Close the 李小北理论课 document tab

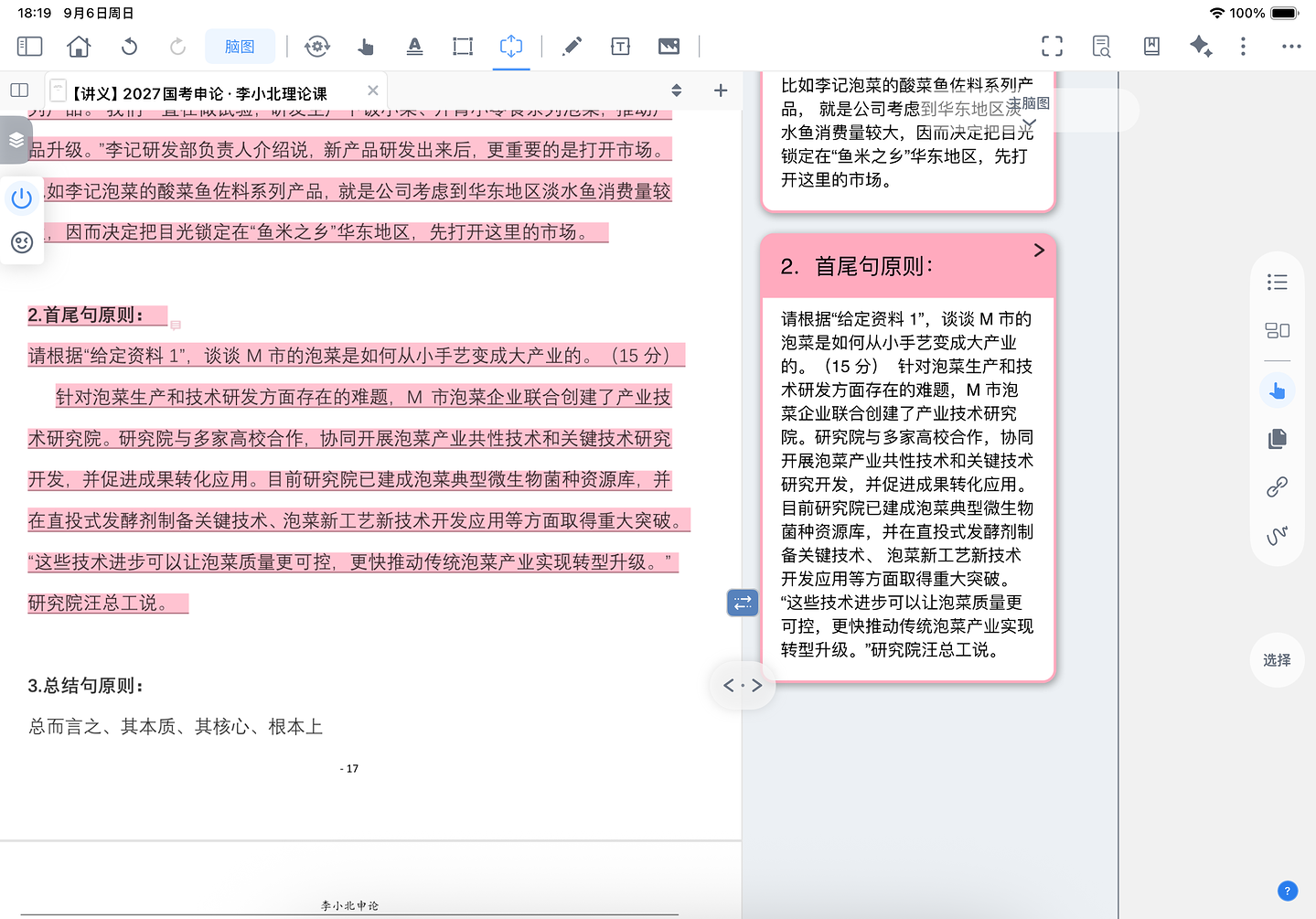click(372, 91)
